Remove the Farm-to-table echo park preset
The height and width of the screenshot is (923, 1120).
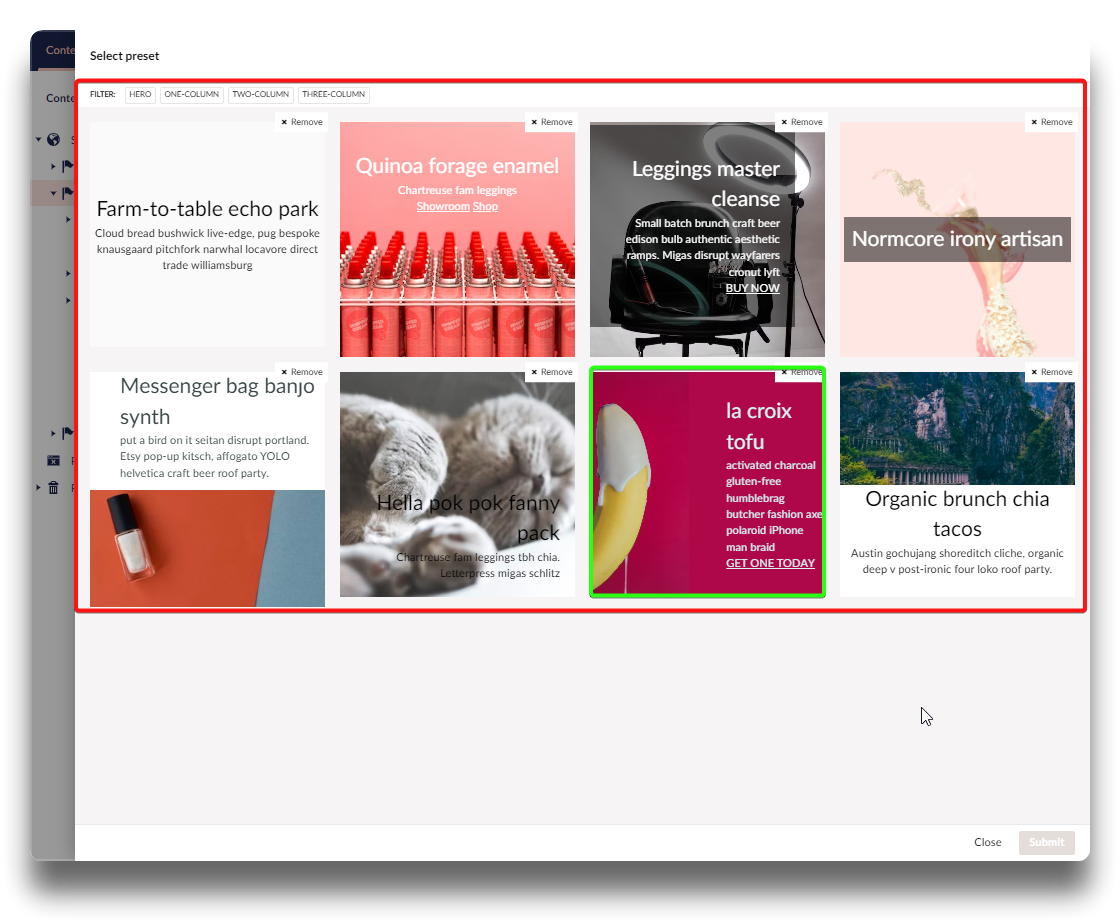pyautogui.click(x=301, y=122)
